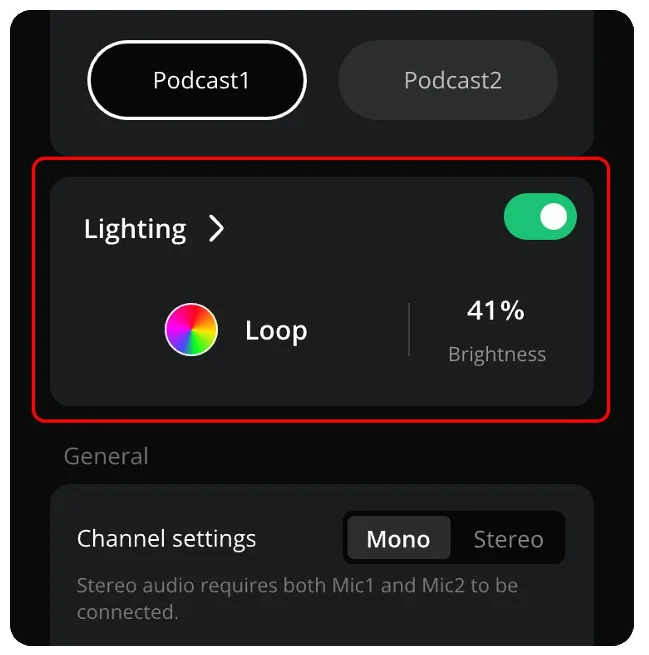Click the rainbow color wheel icon
Viewport: 649px width, 655px height.
191,330
